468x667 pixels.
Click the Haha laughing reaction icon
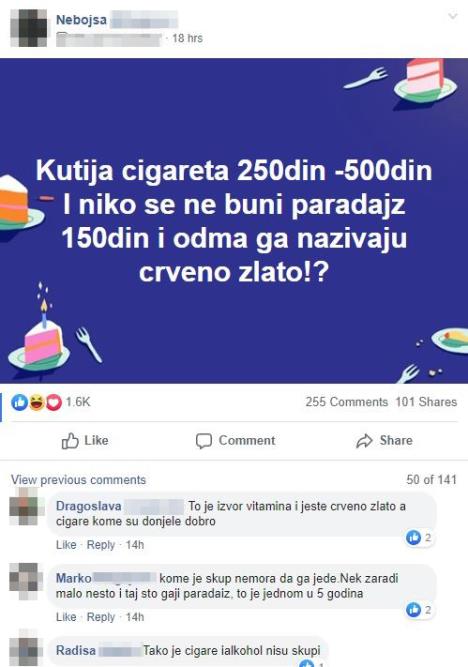37,402
